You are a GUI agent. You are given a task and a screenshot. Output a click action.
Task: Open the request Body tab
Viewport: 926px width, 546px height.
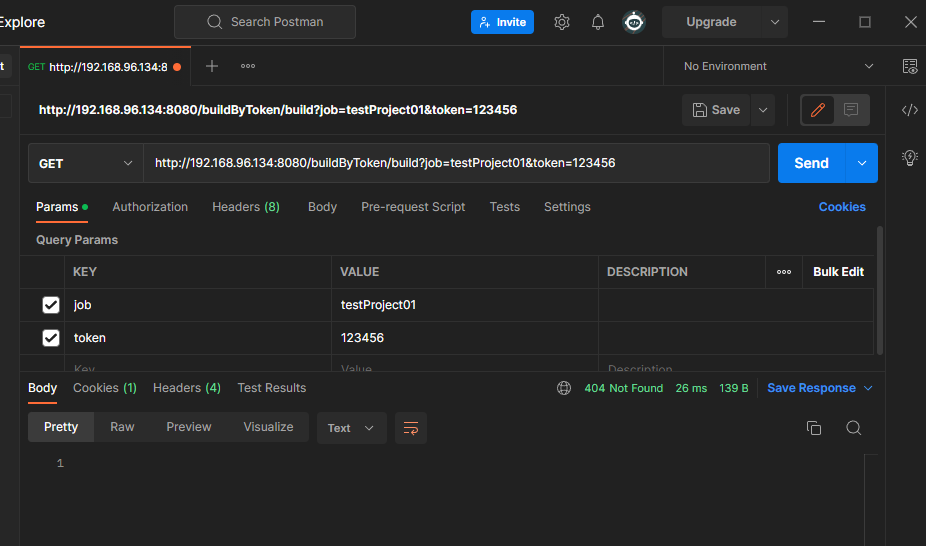pyautogui.click(x=322, y=207)
